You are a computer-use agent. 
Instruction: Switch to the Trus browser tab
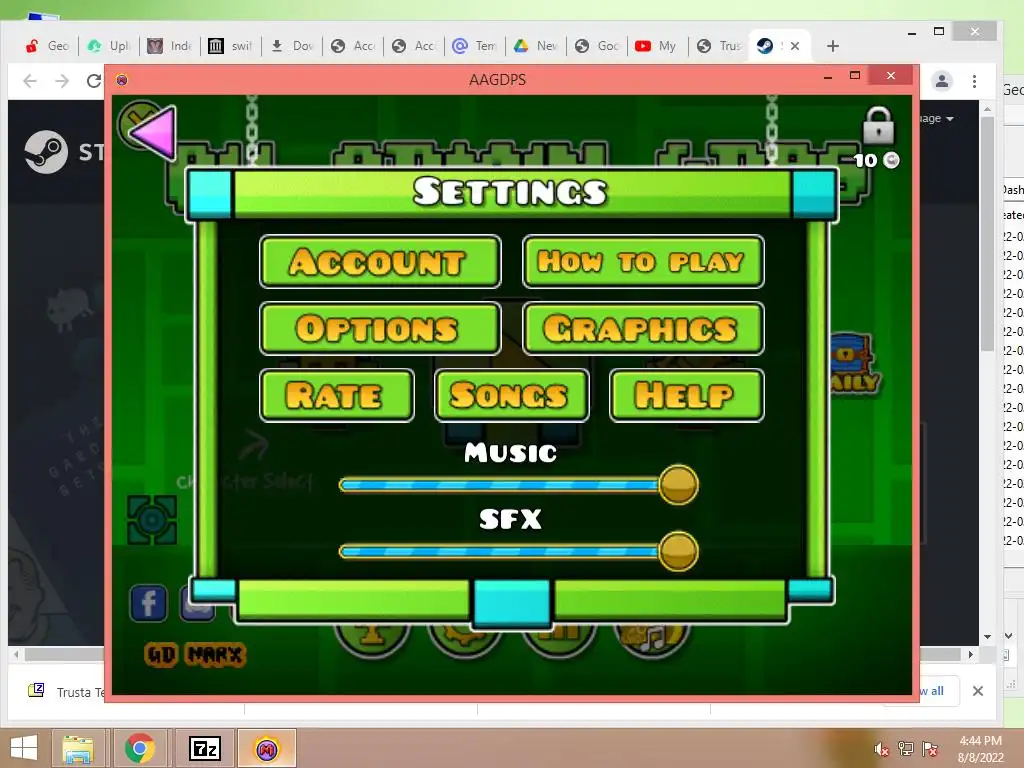coord(718,46)
